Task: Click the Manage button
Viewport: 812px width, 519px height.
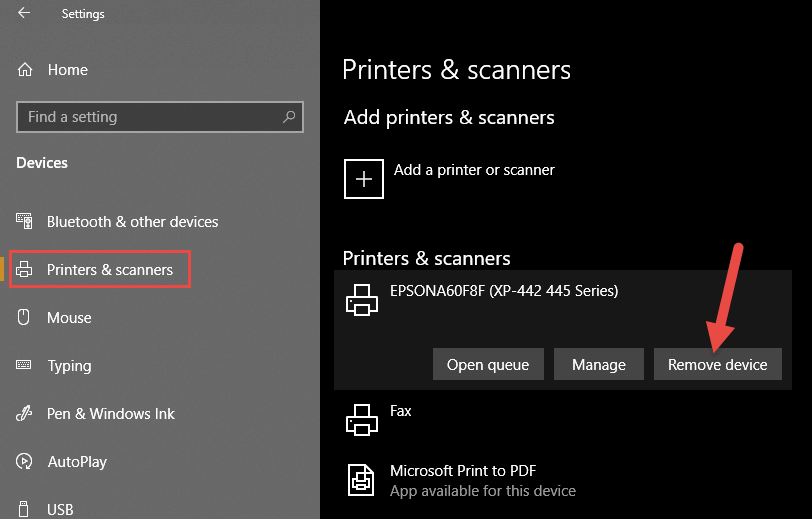Action: (599, 364)
